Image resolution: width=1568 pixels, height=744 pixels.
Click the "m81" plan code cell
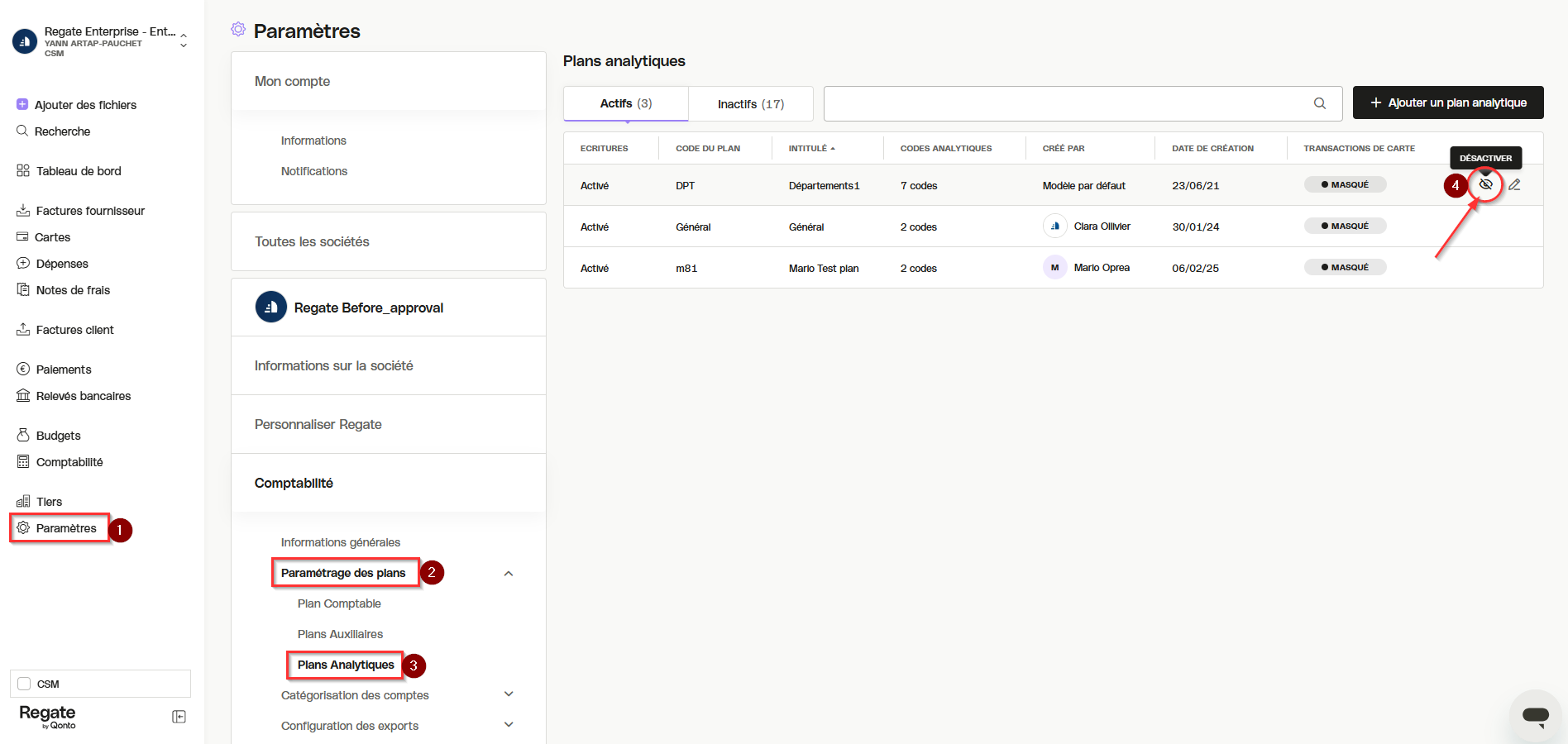tap(686, 269)
